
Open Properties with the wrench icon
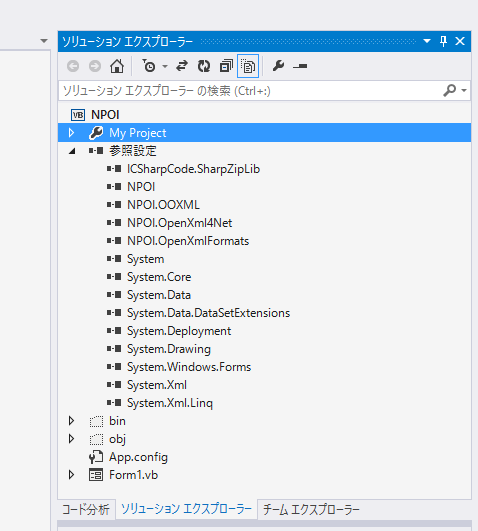(x=278, y=66)
